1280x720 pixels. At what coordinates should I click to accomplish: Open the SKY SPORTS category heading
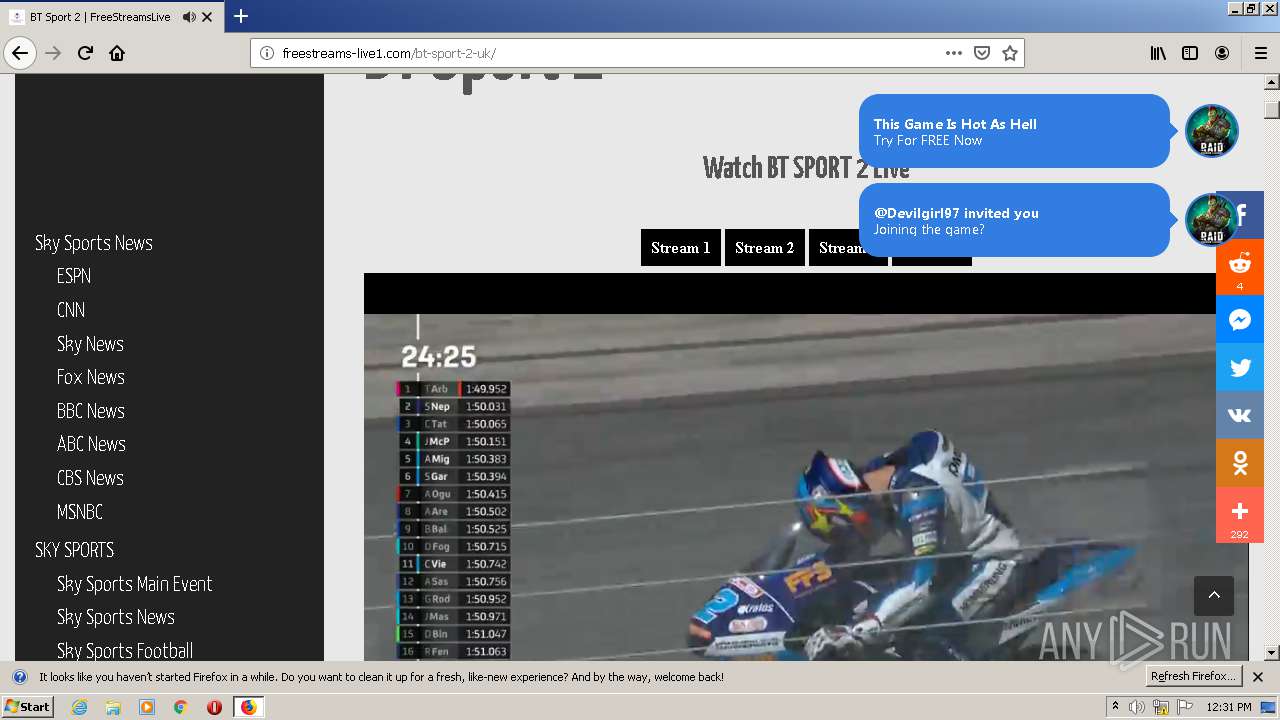click(x=75, y=550)
